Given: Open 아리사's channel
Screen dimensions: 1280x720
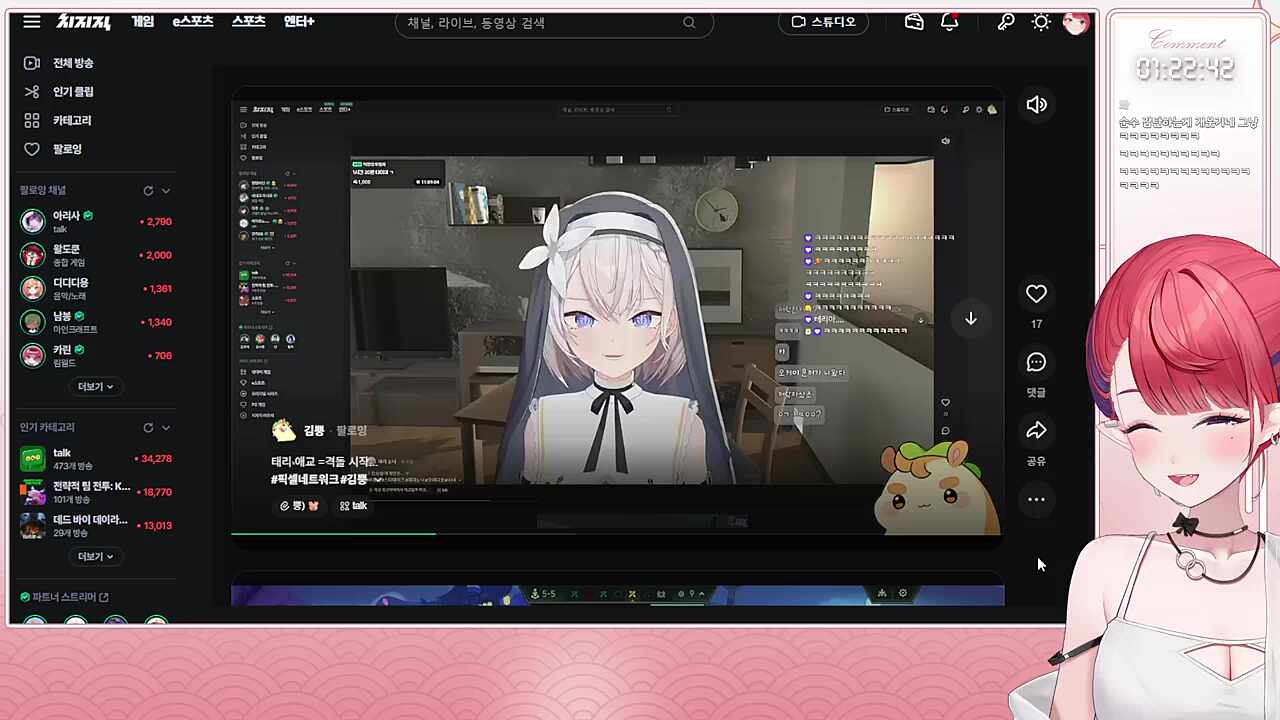Looking at the screenshot, I should pos(96,222).
